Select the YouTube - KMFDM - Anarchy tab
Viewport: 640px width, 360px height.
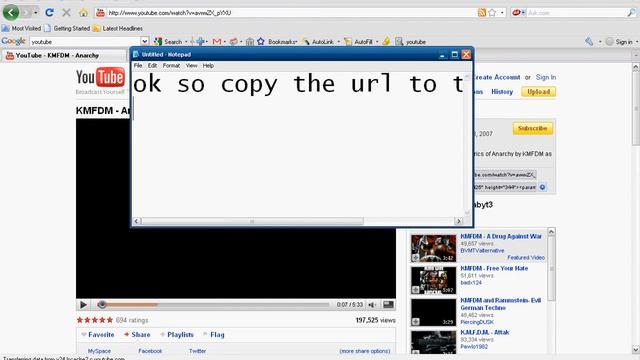coord(65,56)
